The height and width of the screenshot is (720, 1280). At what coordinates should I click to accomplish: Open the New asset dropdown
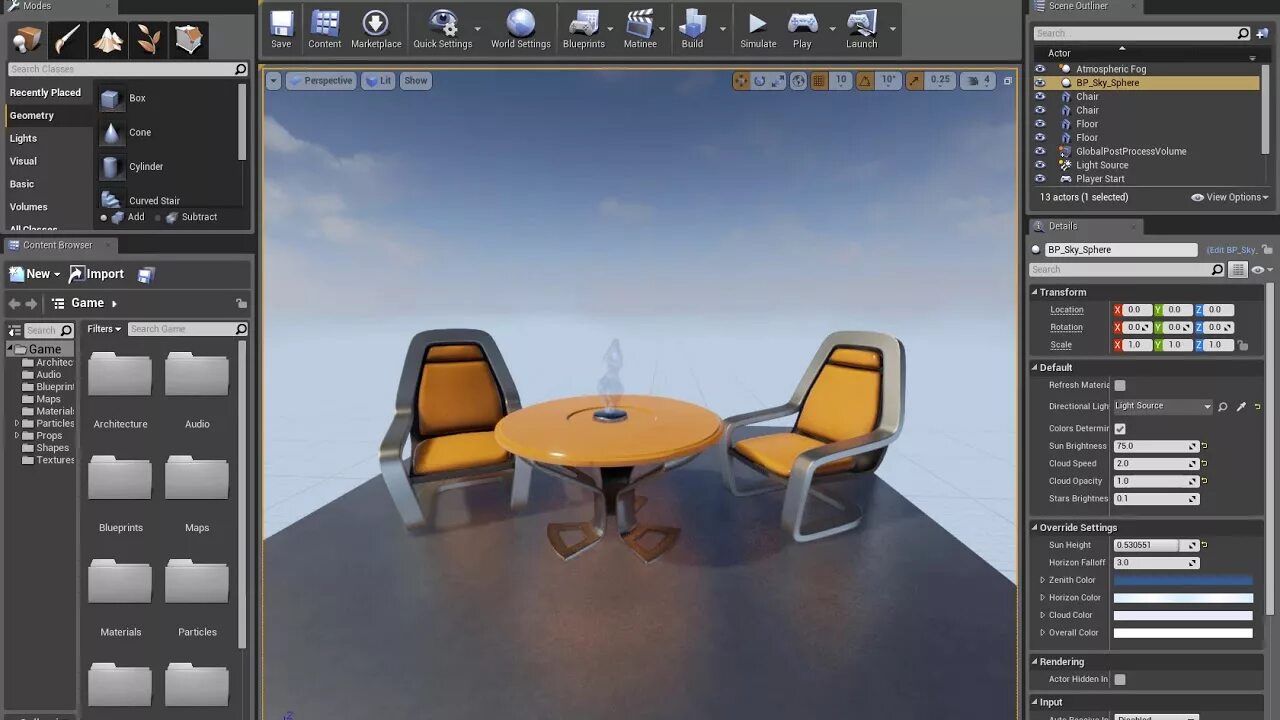pyautogui.click(x=35, y=274)
